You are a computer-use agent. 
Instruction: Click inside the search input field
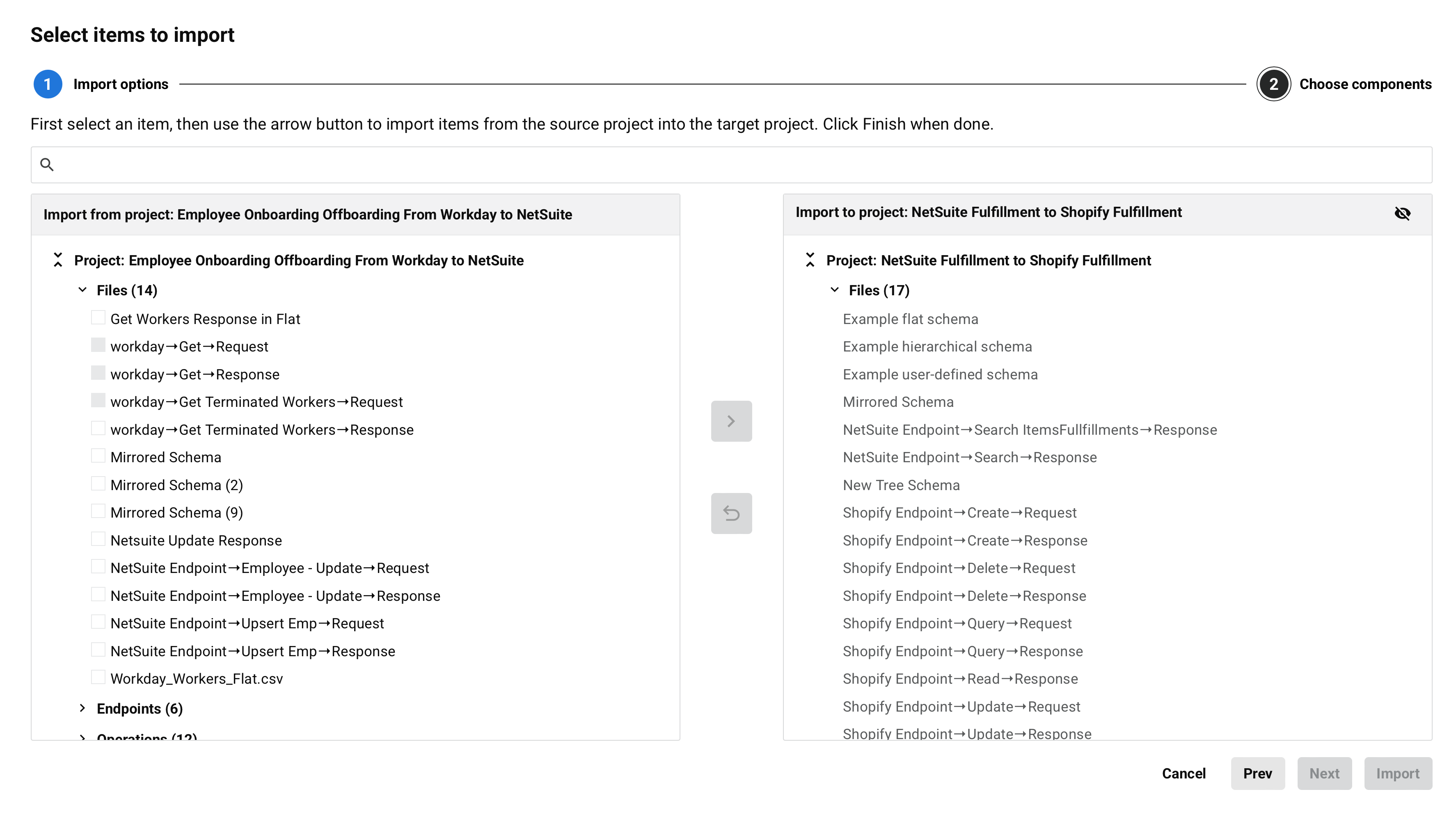(x=735, y=164)
